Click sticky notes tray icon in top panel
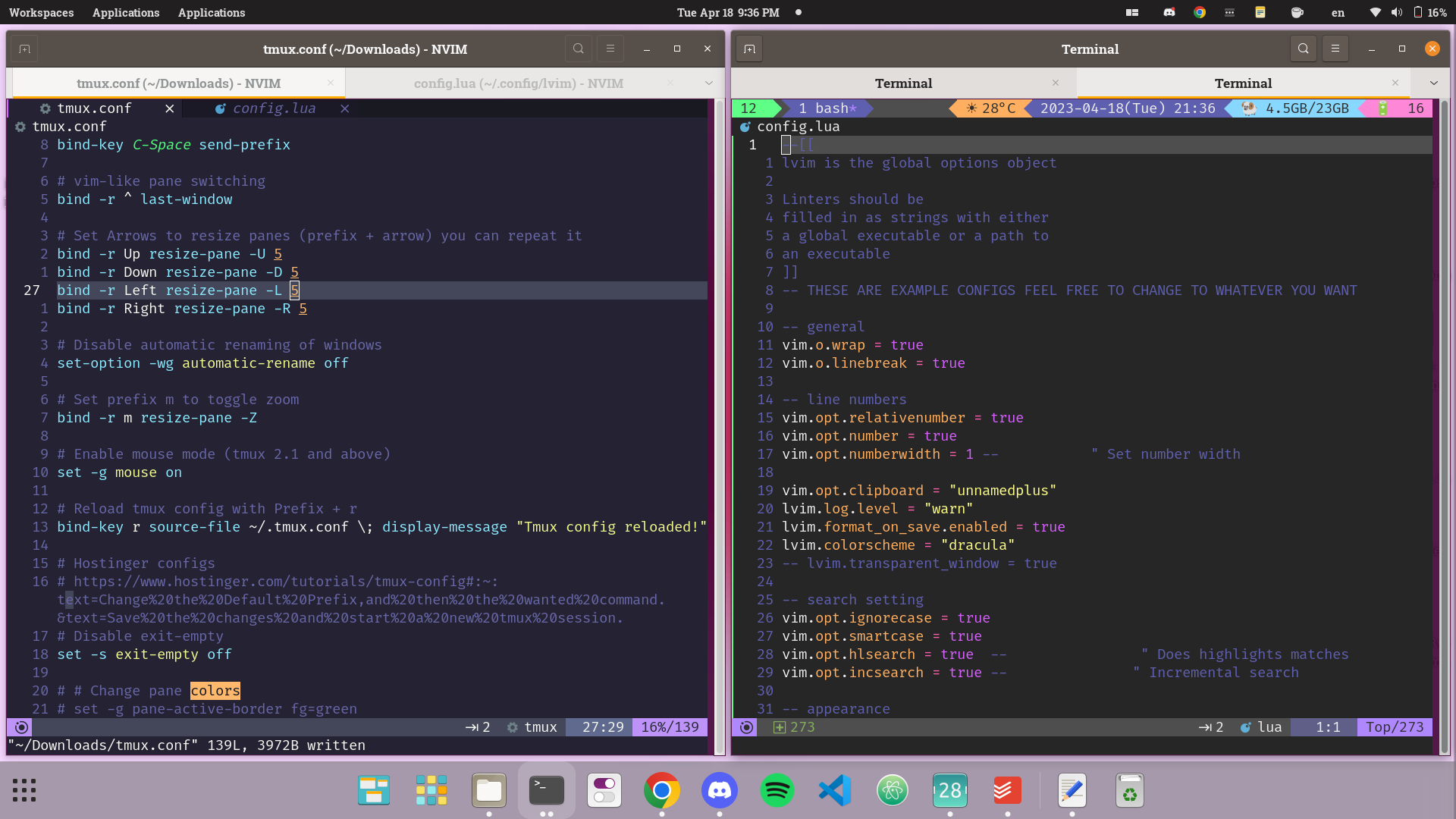 tap(1260, 12)
